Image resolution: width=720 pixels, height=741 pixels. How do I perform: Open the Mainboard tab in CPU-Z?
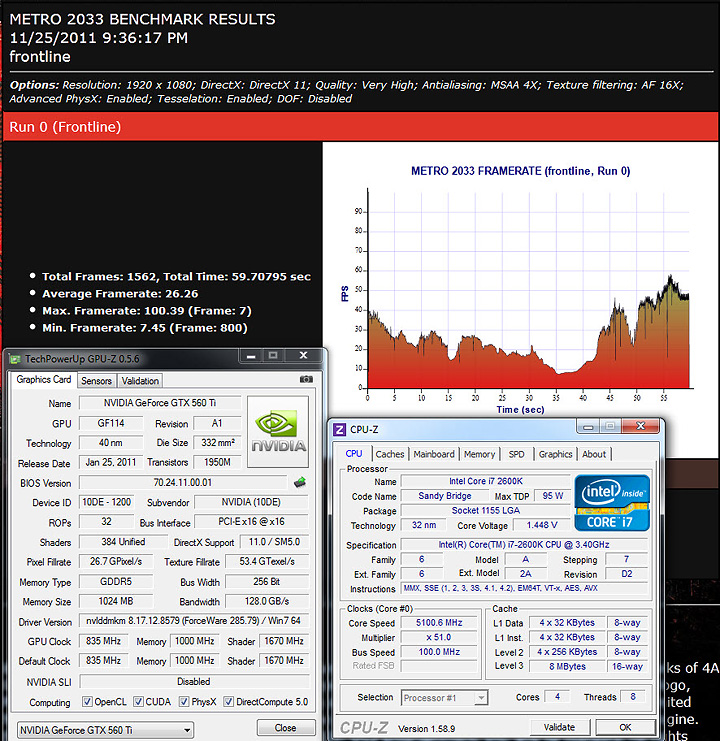point(434,454)
